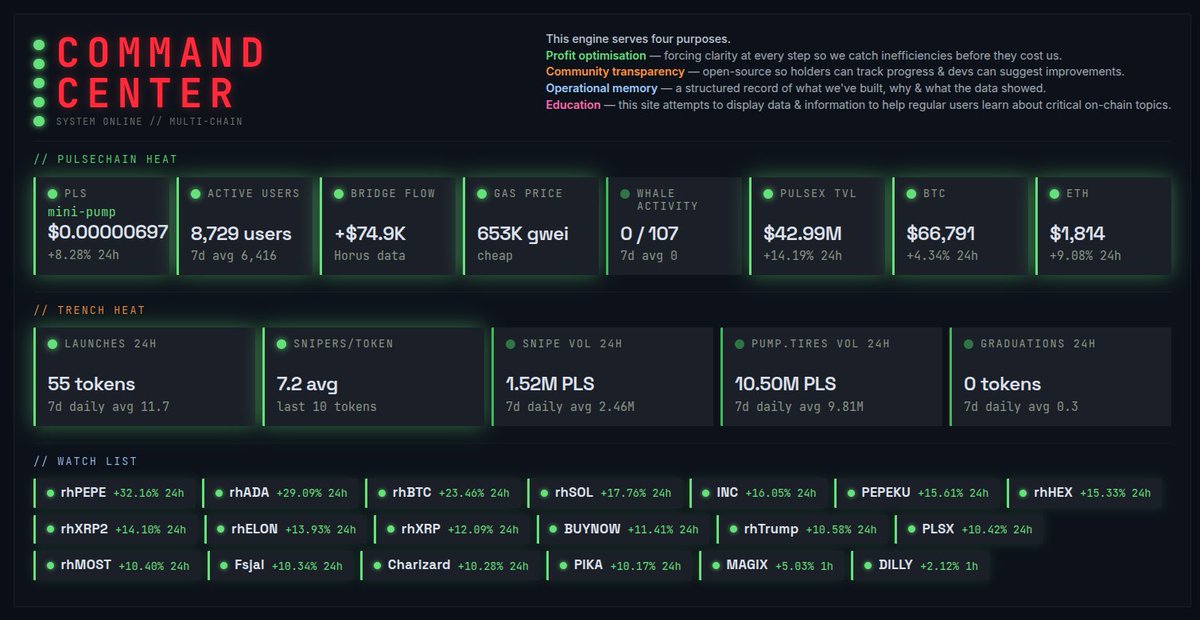This screenshot has width=1200, height=620.
Task: Click the Trench Heat section header
Action: (x=90, y=310)
